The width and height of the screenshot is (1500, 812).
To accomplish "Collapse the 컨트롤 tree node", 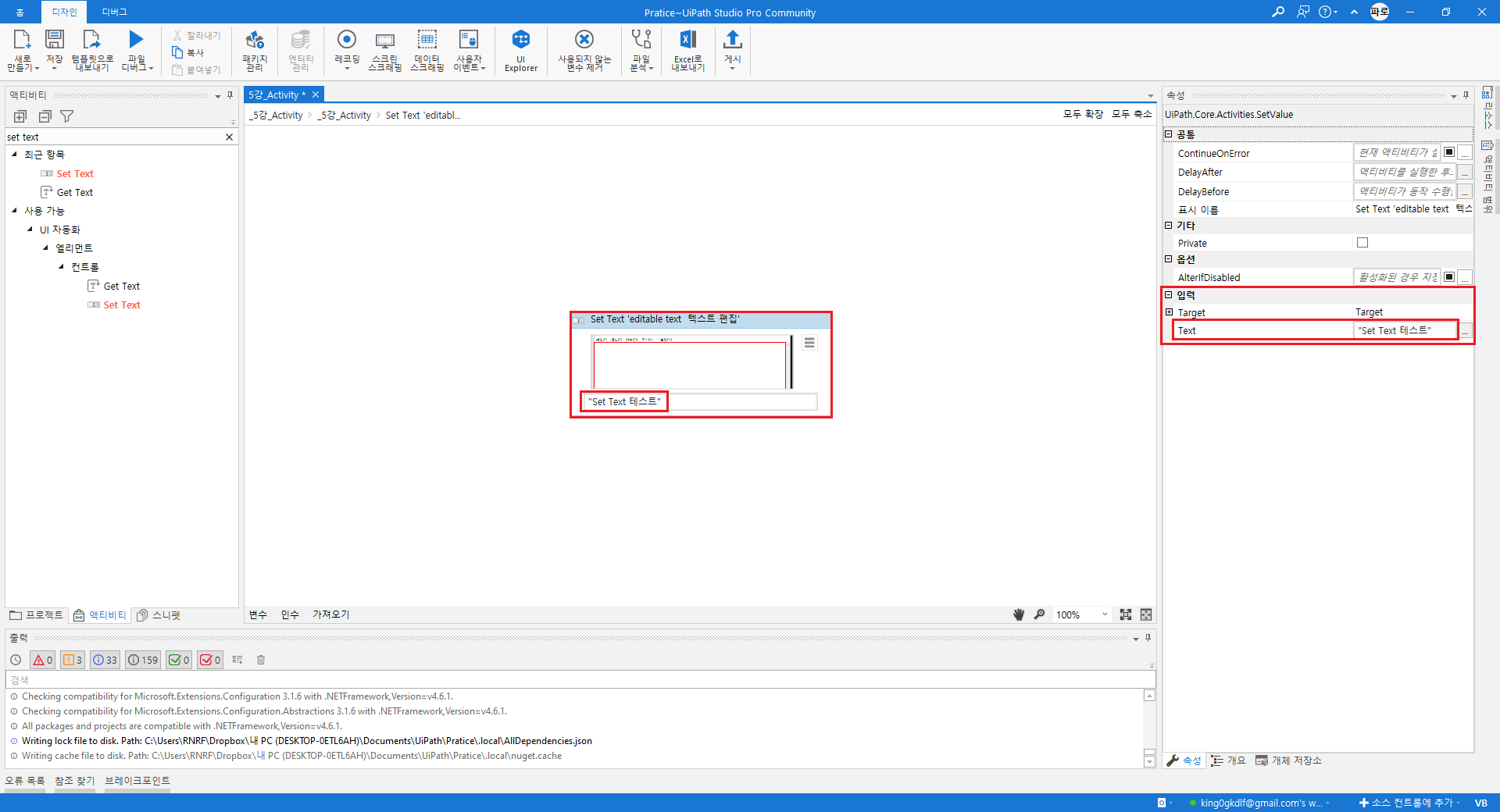I will click(x=61, y=267).
